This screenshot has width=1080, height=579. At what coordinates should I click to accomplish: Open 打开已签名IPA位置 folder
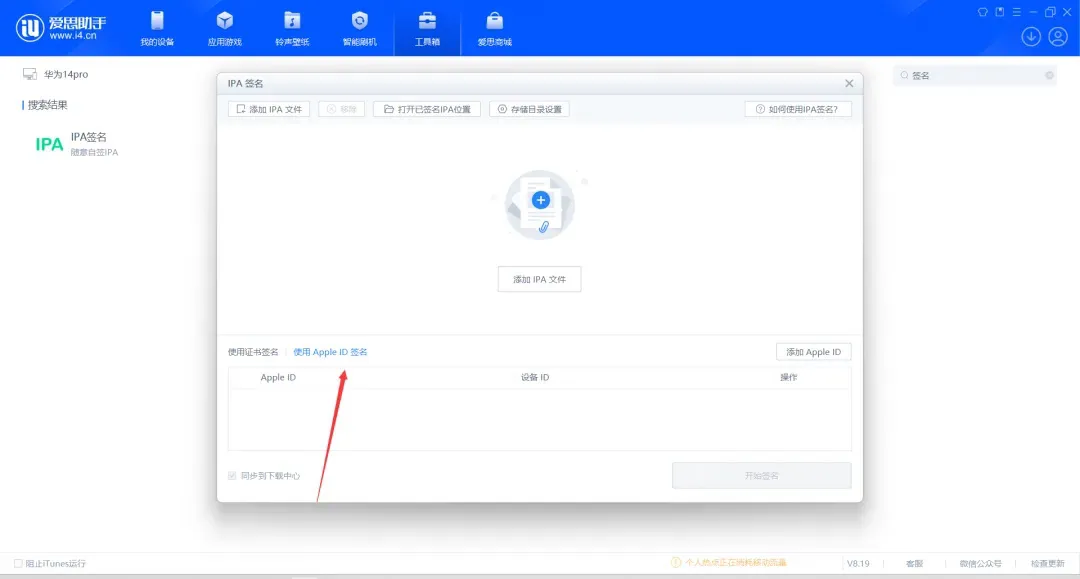click(427, 109)
